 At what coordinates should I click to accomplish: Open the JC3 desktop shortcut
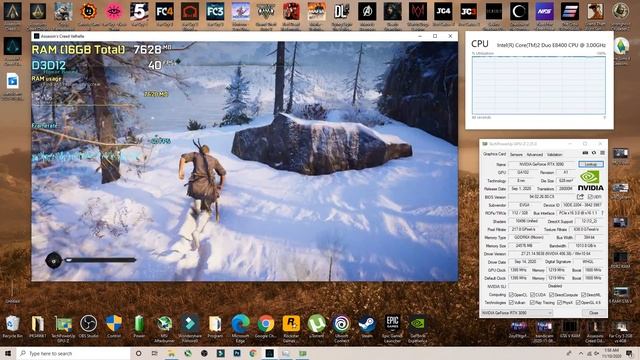pos(468,12)
